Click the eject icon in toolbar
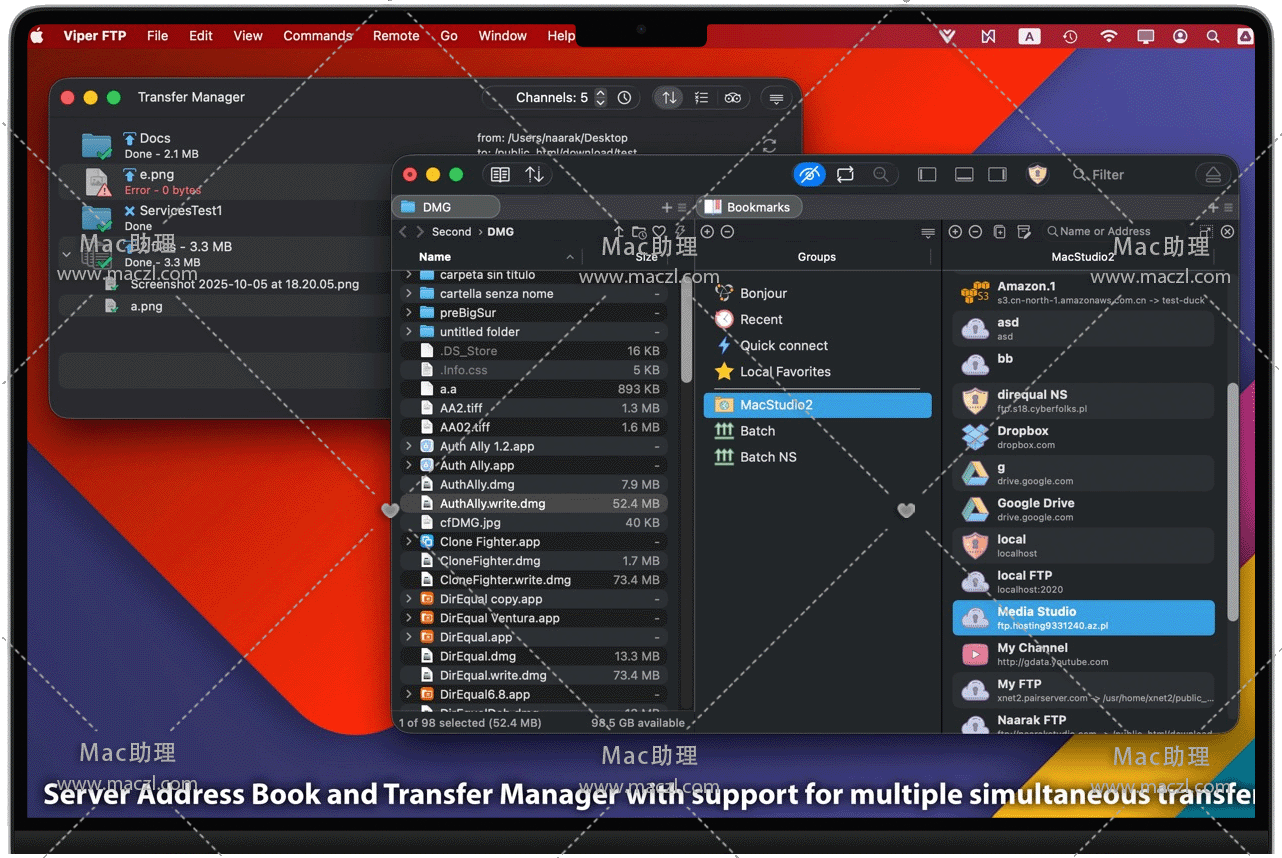Viewport: 1282px width, 858px height. pyautogui.click(x=1212, y=175)
